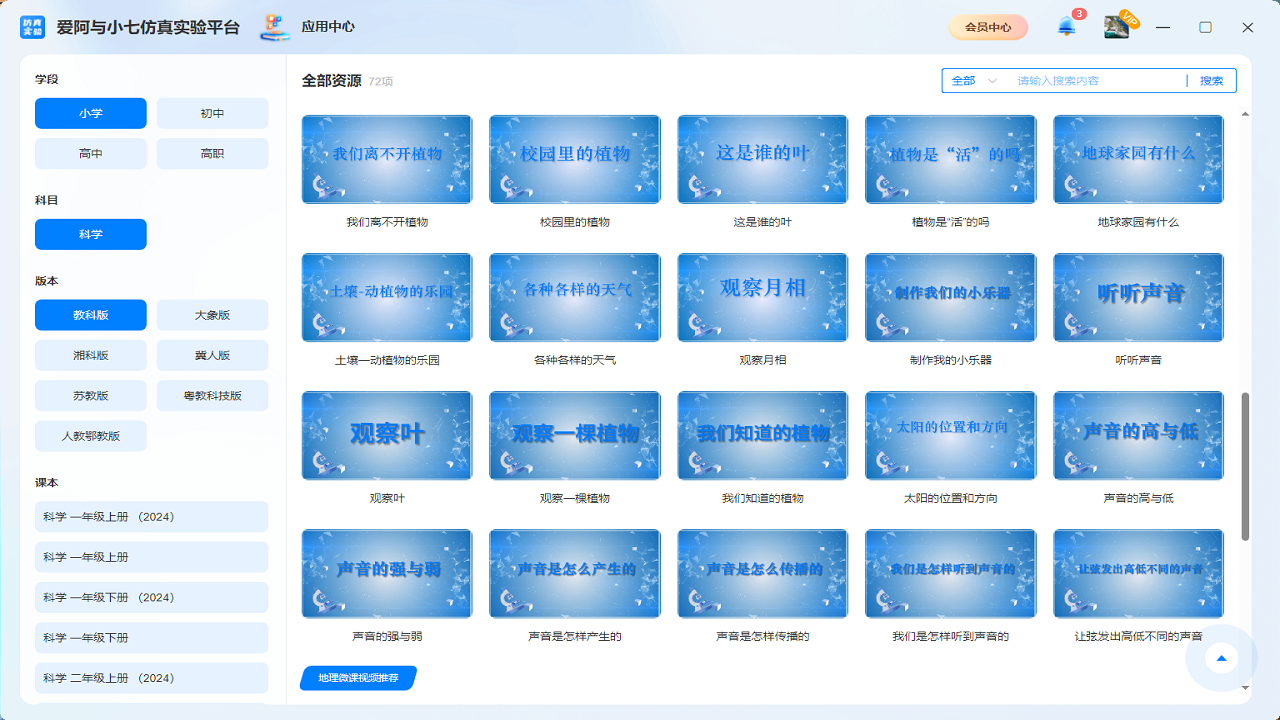Switch to 高职 education stage
The image size is (1280, 720).
(x=212, y=153)
